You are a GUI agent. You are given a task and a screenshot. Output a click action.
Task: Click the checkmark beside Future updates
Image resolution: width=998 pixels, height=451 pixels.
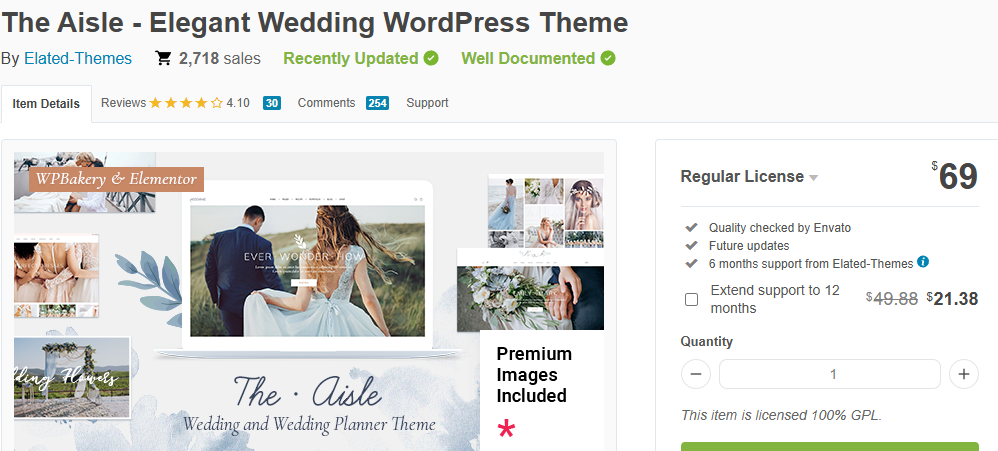point(691,245)
